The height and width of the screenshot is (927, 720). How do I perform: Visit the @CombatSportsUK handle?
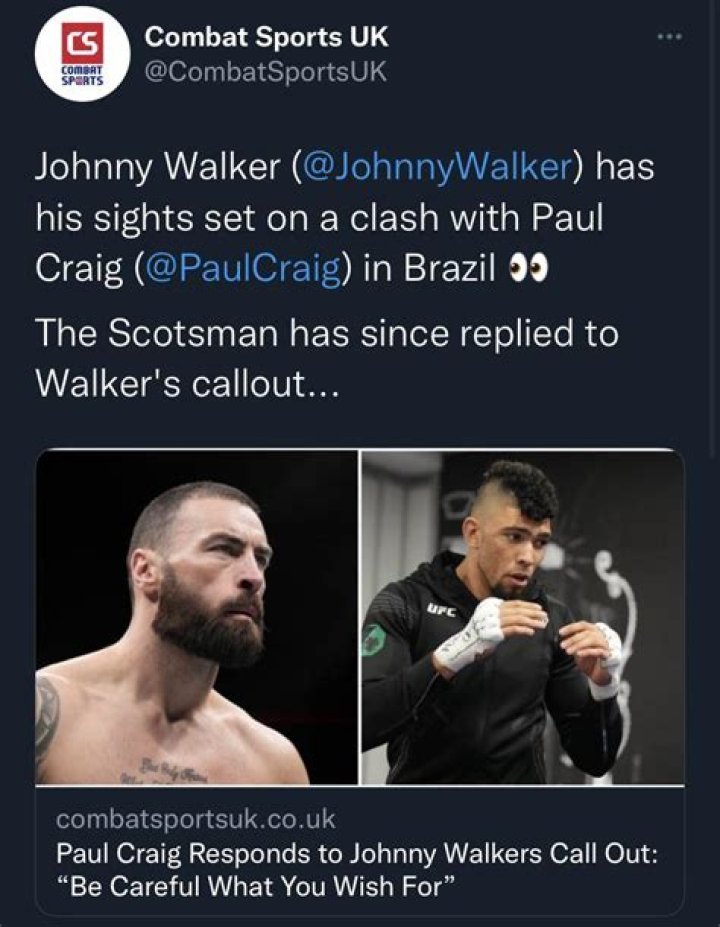point(265,71)
